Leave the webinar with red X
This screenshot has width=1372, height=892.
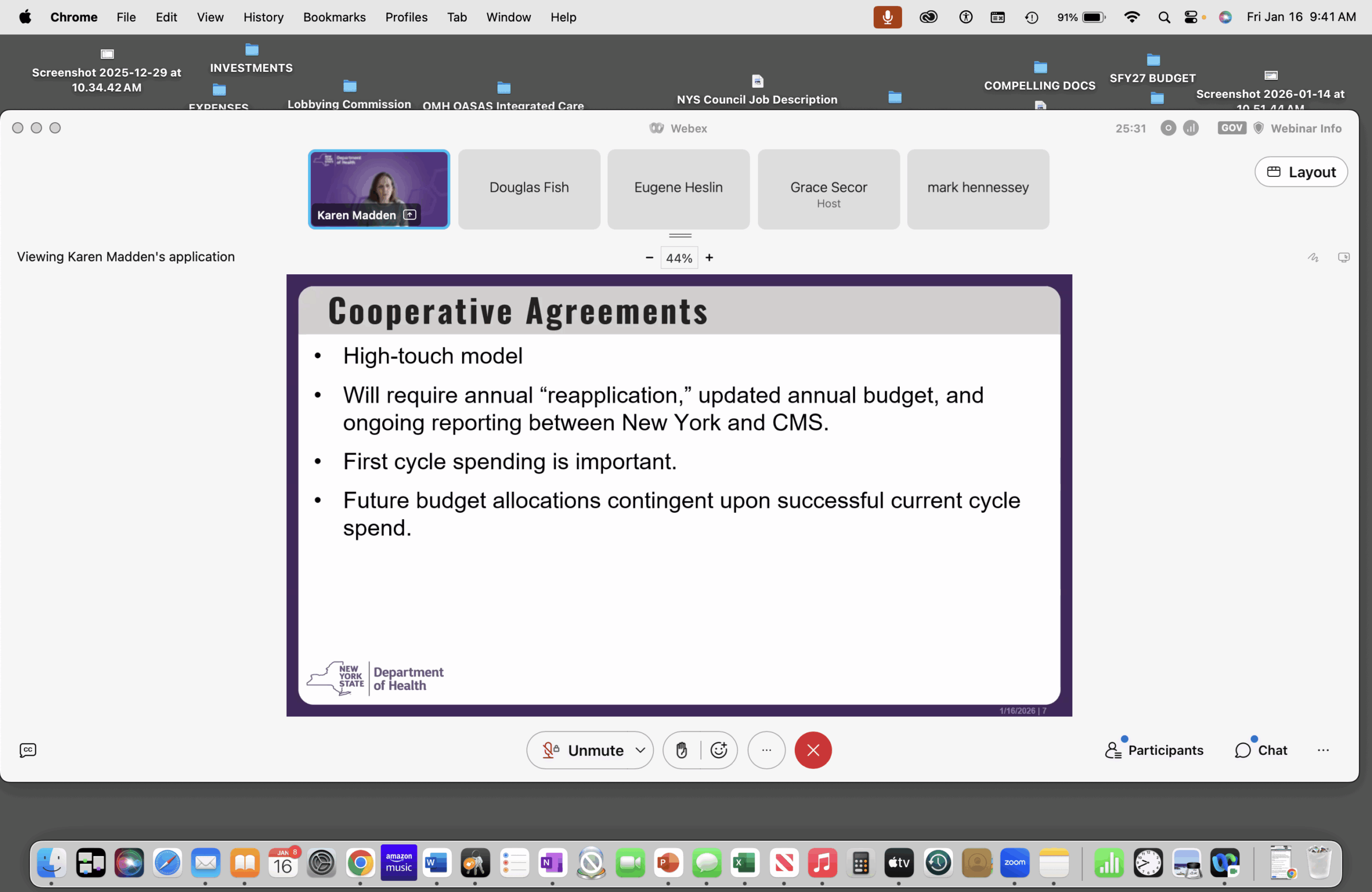(x=813, y=749)
